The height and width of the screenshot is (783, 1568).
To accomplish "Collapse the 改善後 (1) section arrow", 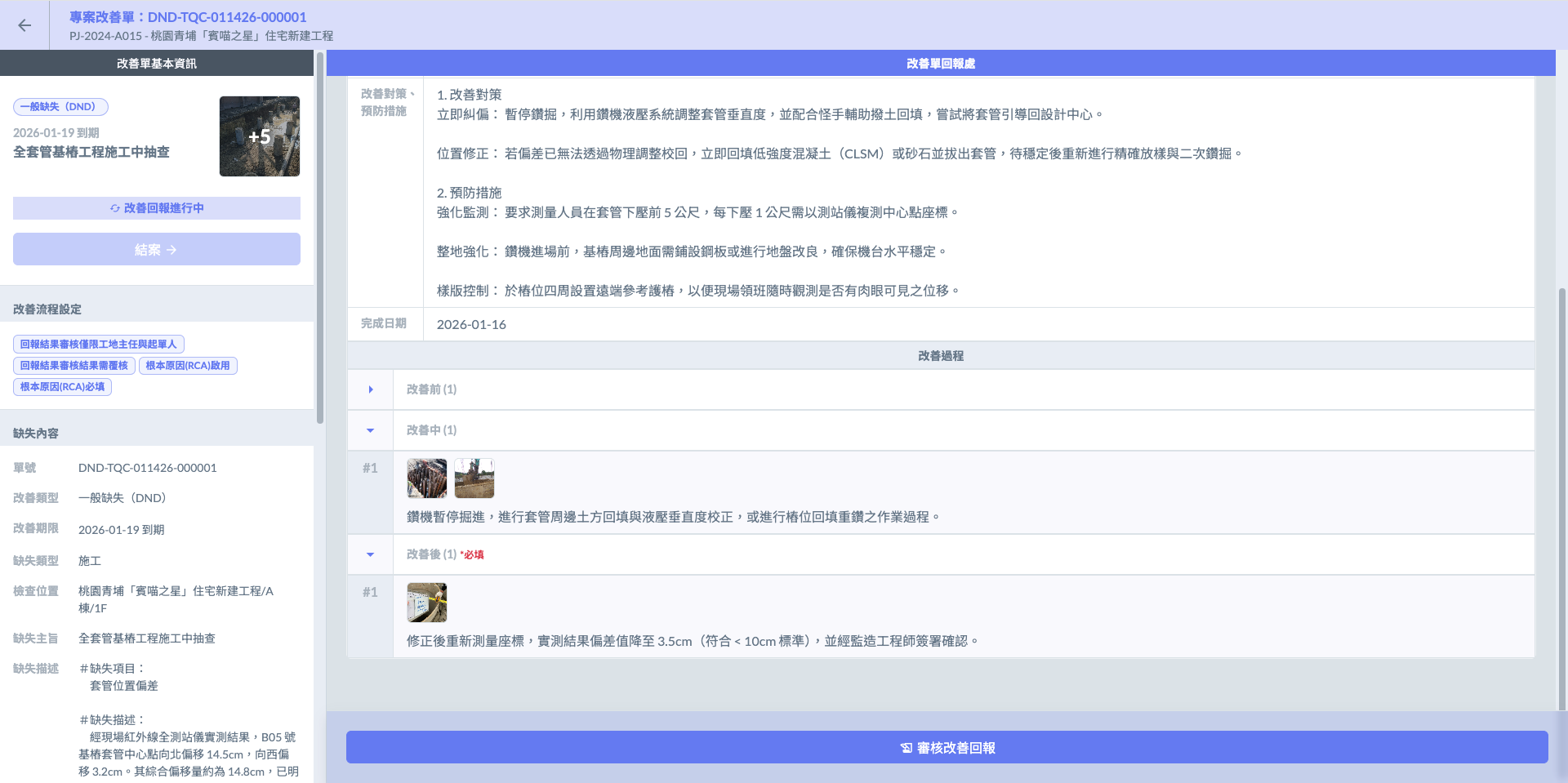I will 371,554.
